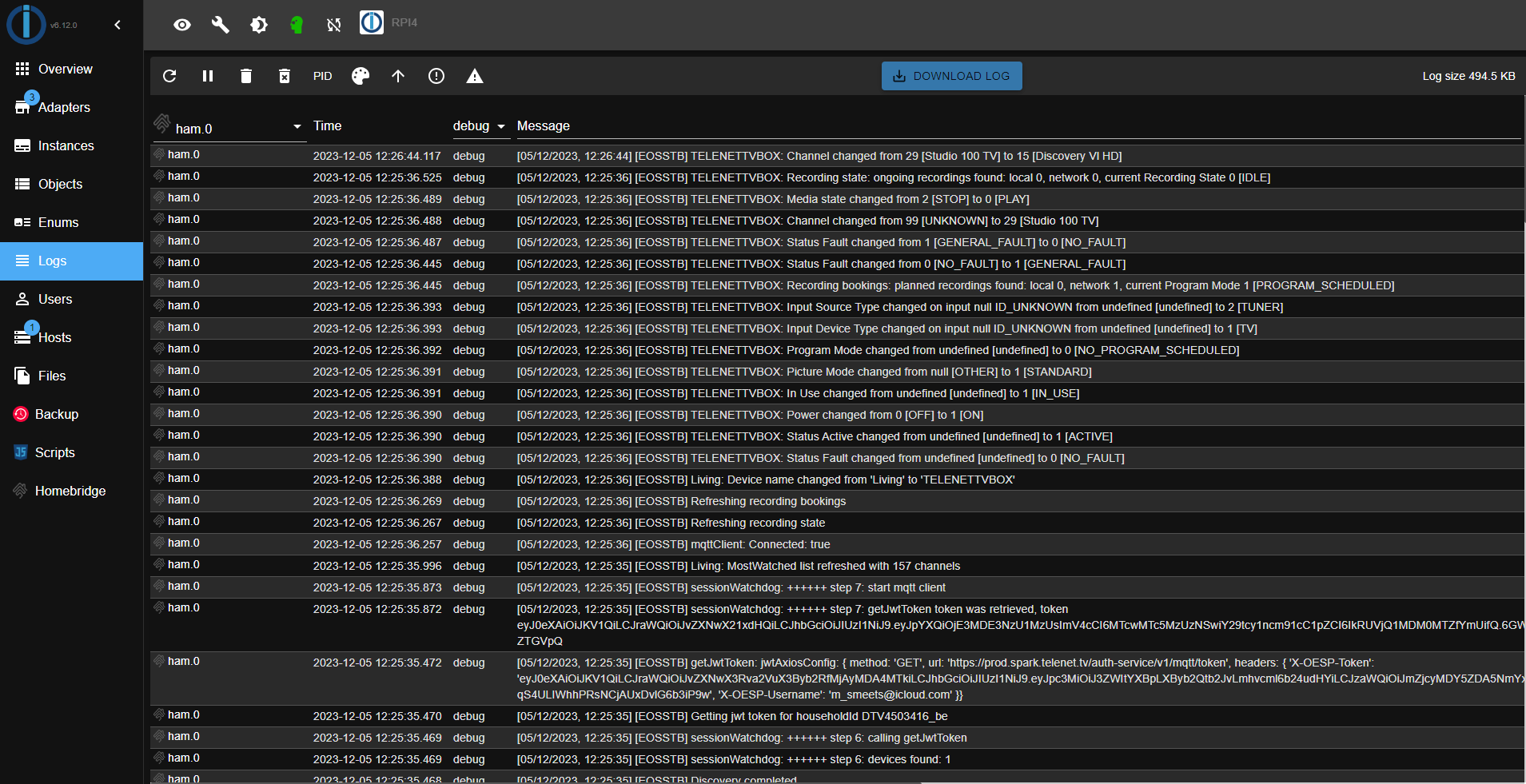Click the Objects list icon
The image size is (1526, 784).
[x=22, y=184]
